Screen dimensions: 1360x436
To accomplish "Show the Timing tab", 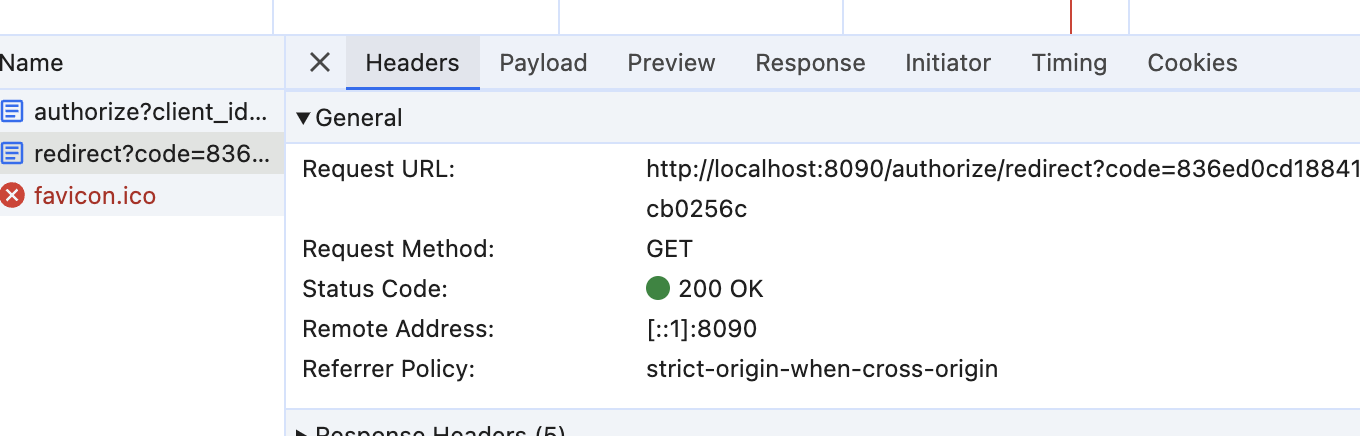I will (1069, 63).
